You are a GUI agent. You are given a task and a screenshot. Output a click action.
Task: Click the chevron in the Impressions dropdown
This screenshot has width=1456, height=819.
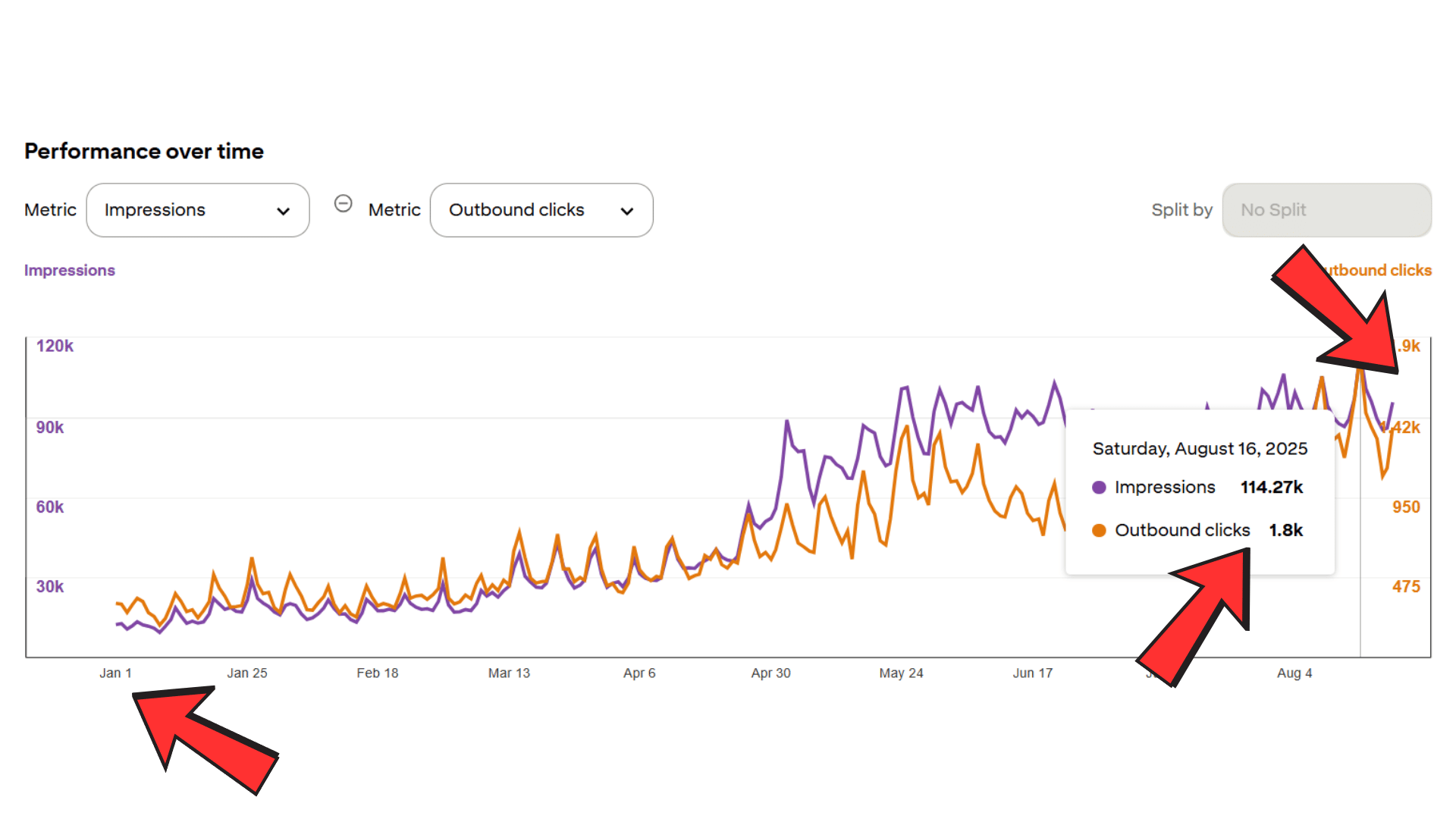pos(284,212)
